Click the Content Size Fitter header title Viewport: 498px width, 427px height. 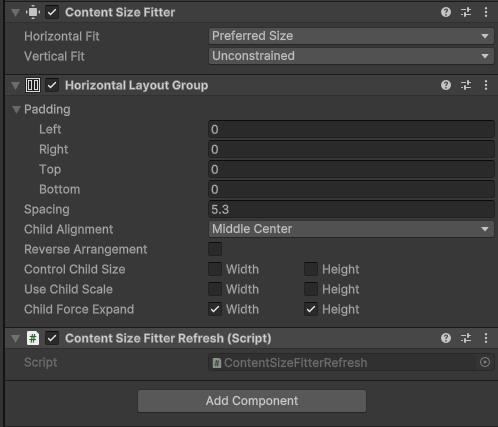[x=120, y=12]
